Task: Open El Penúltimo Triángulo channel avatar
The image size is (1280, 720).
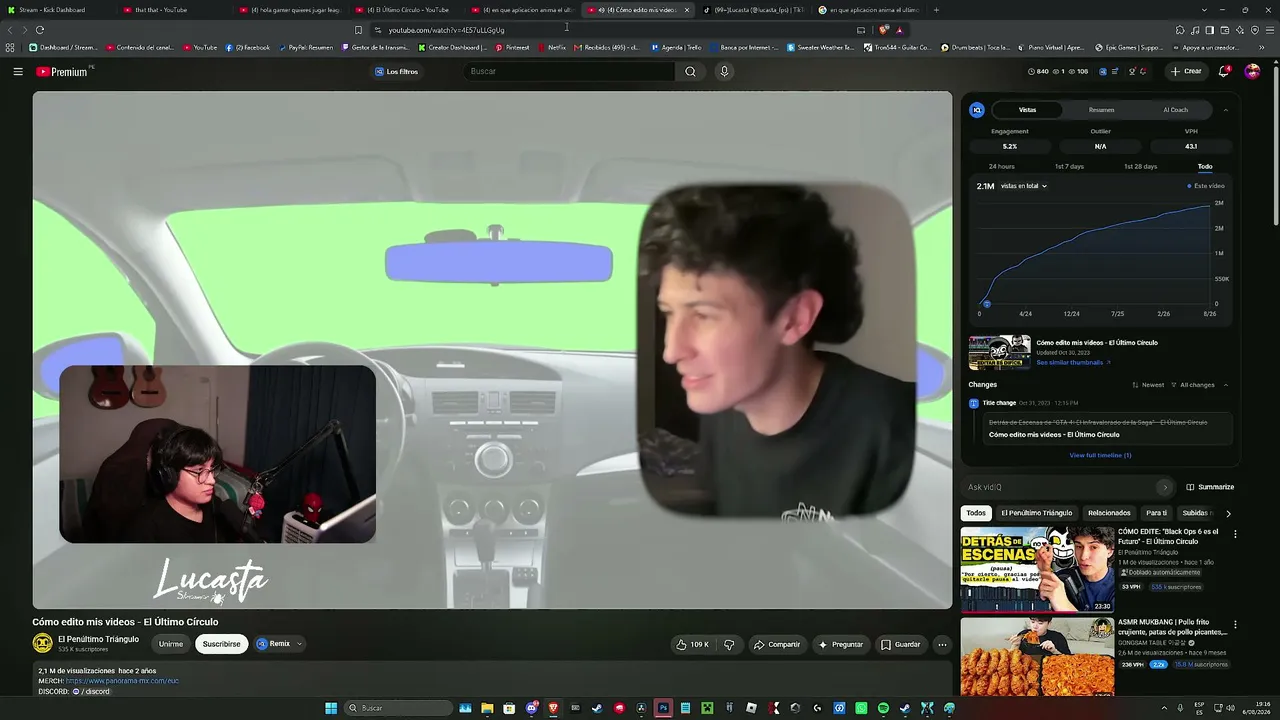Action: (x=42, y=643)
